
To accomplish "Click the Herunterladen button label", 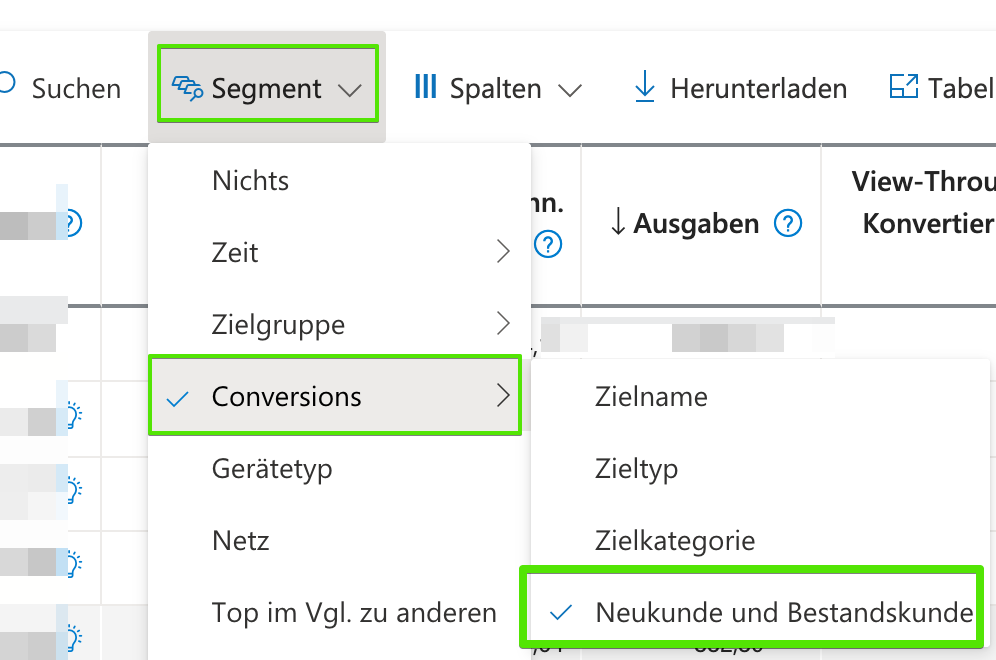I will pyautogui.click(x=758, y=89).
